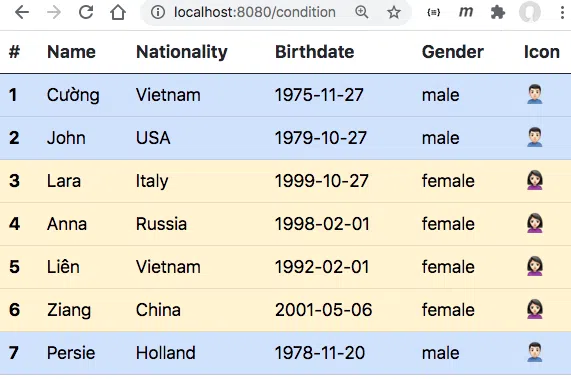Select the name Lara
The height and width of the screenshot is (379, 571).
coord(64,181)
